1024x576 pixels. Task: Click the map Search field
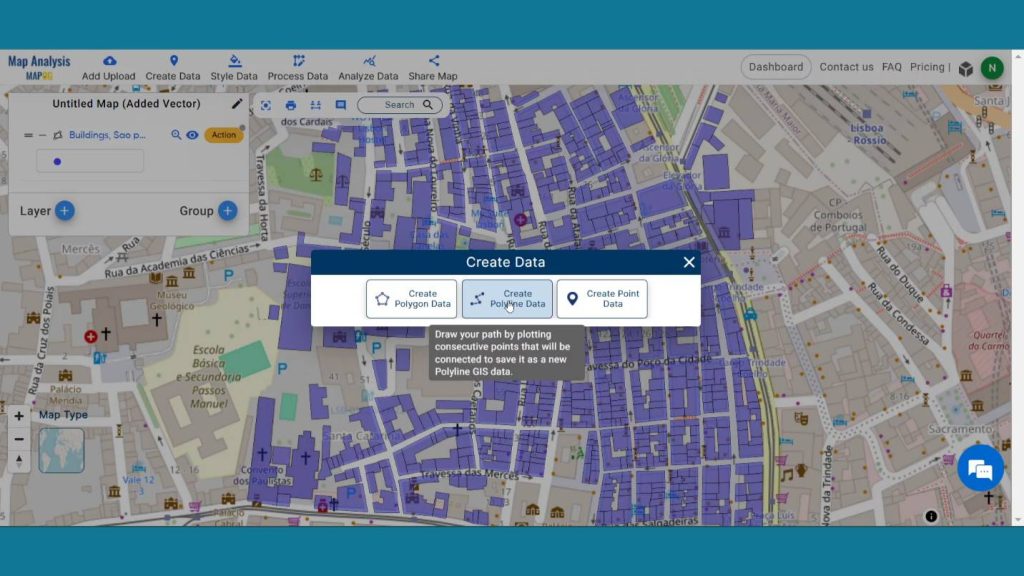[x=400, y=105]
